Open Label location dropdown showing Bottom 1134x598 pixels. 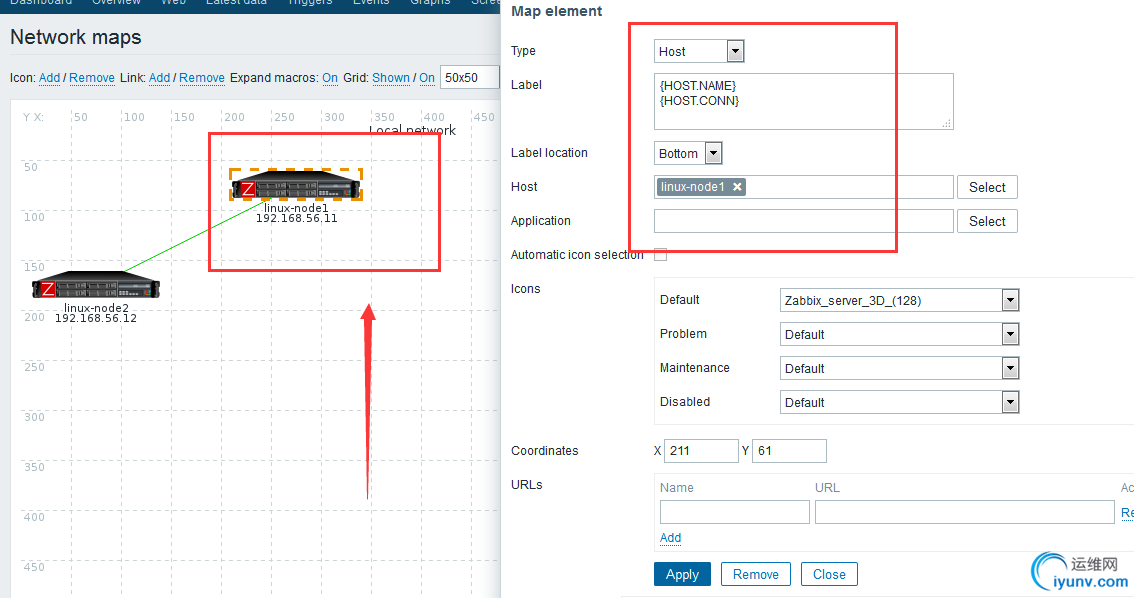click(688, 153)
